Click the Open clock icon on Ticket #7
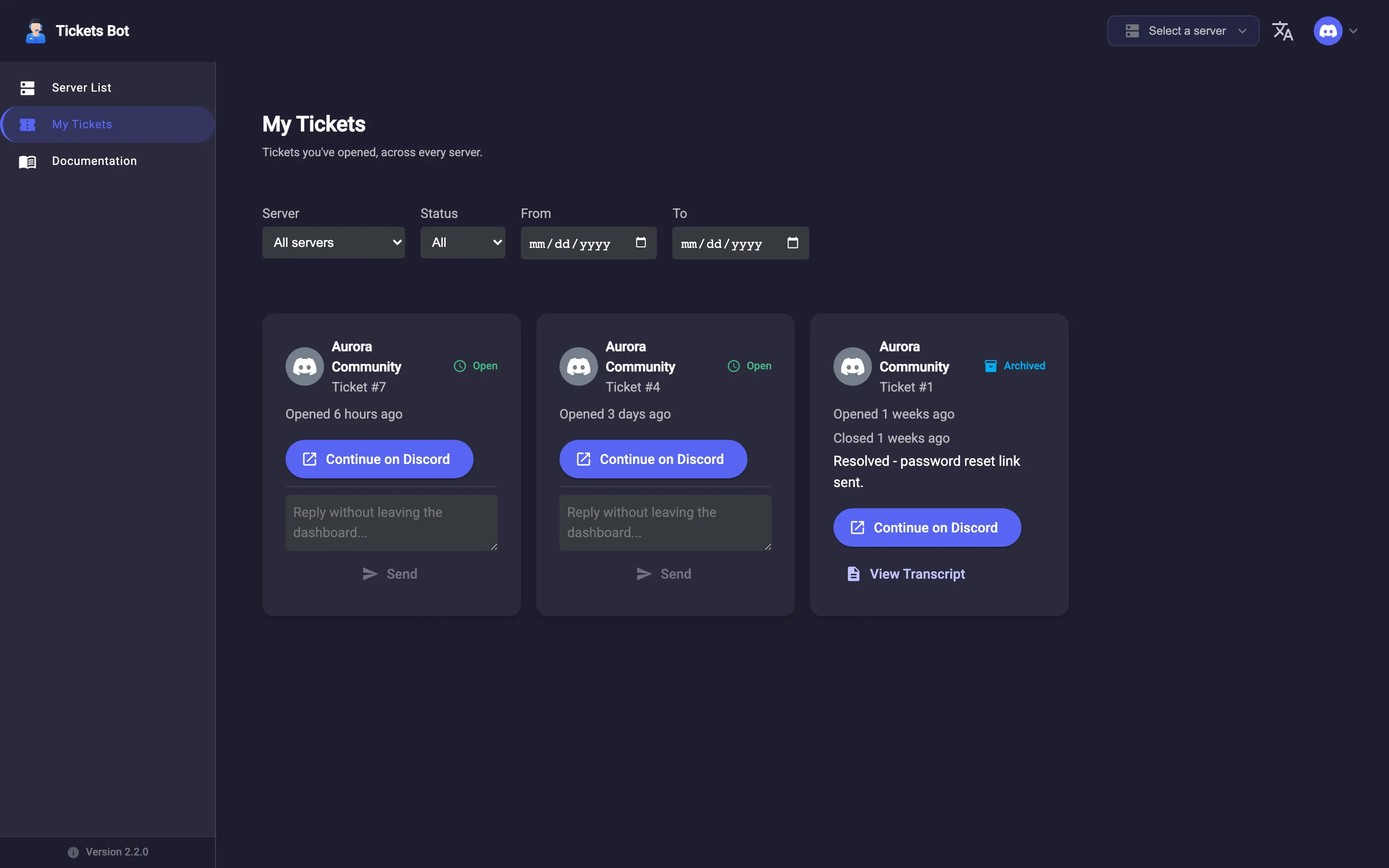Screen dimensions: 1389x868 coord(460,366)
